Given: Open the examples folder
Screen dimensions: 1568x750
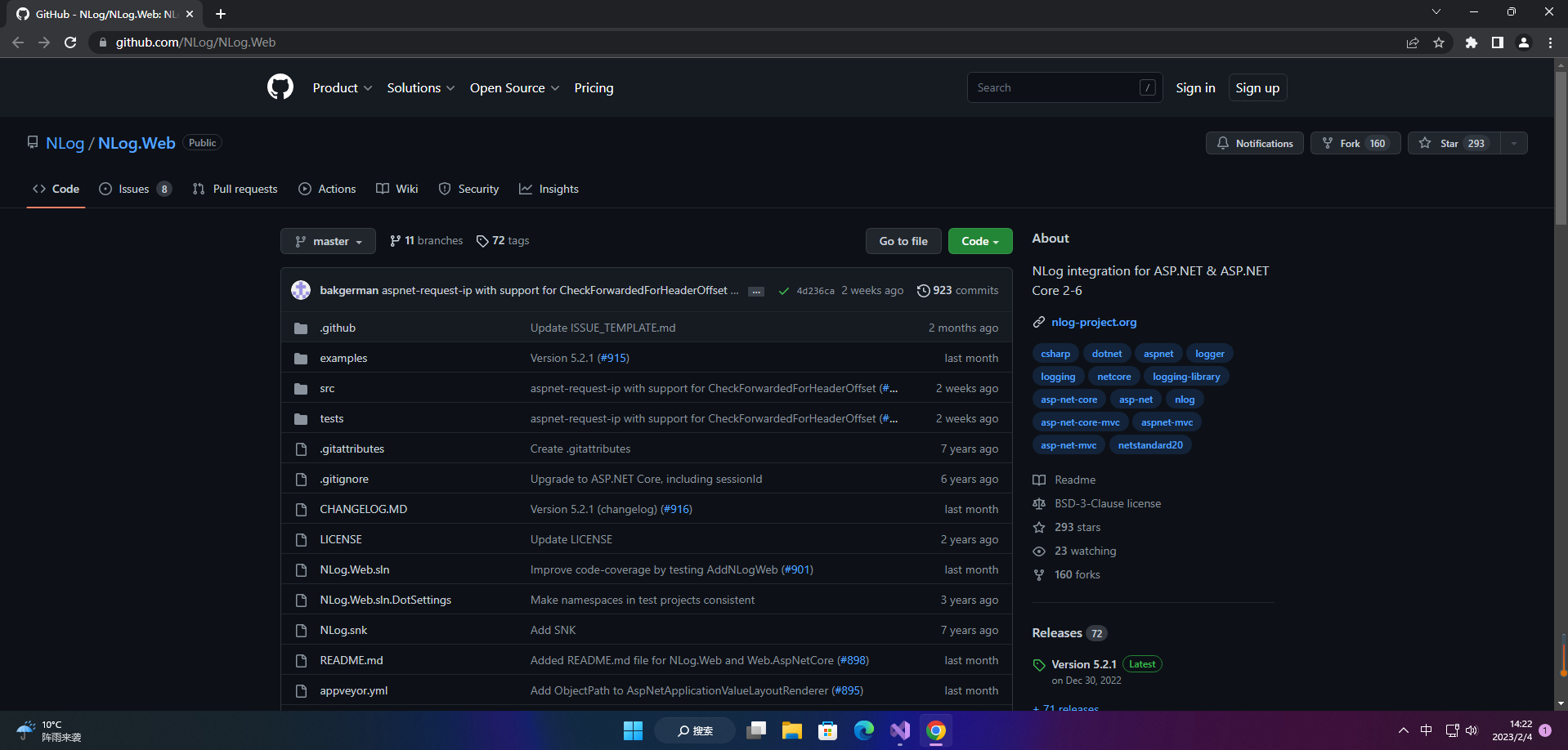Looking at the screenshot, I should [343, 358].
